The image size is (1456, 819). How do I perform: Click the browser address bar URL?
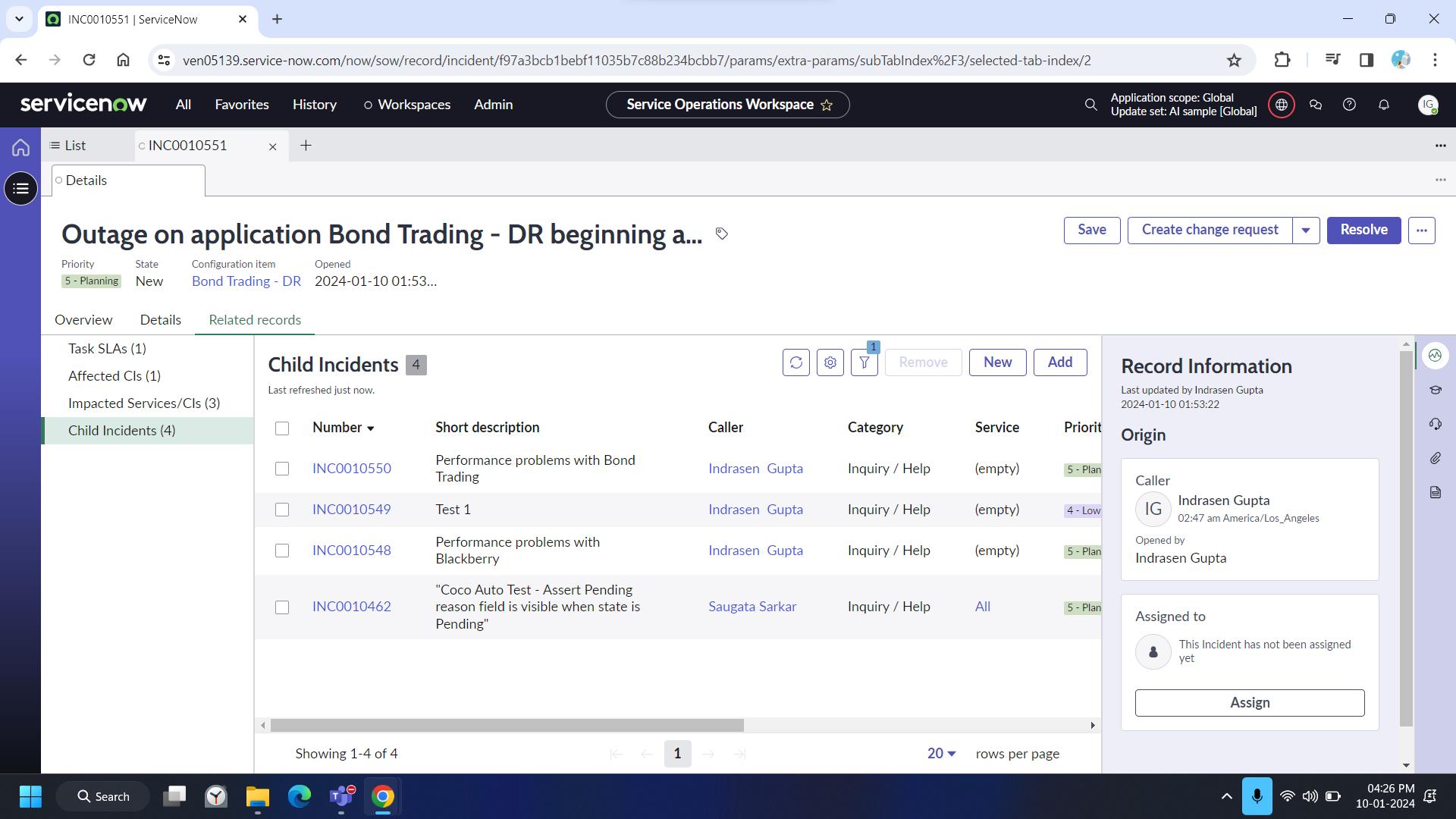click(x=637, y=60)
